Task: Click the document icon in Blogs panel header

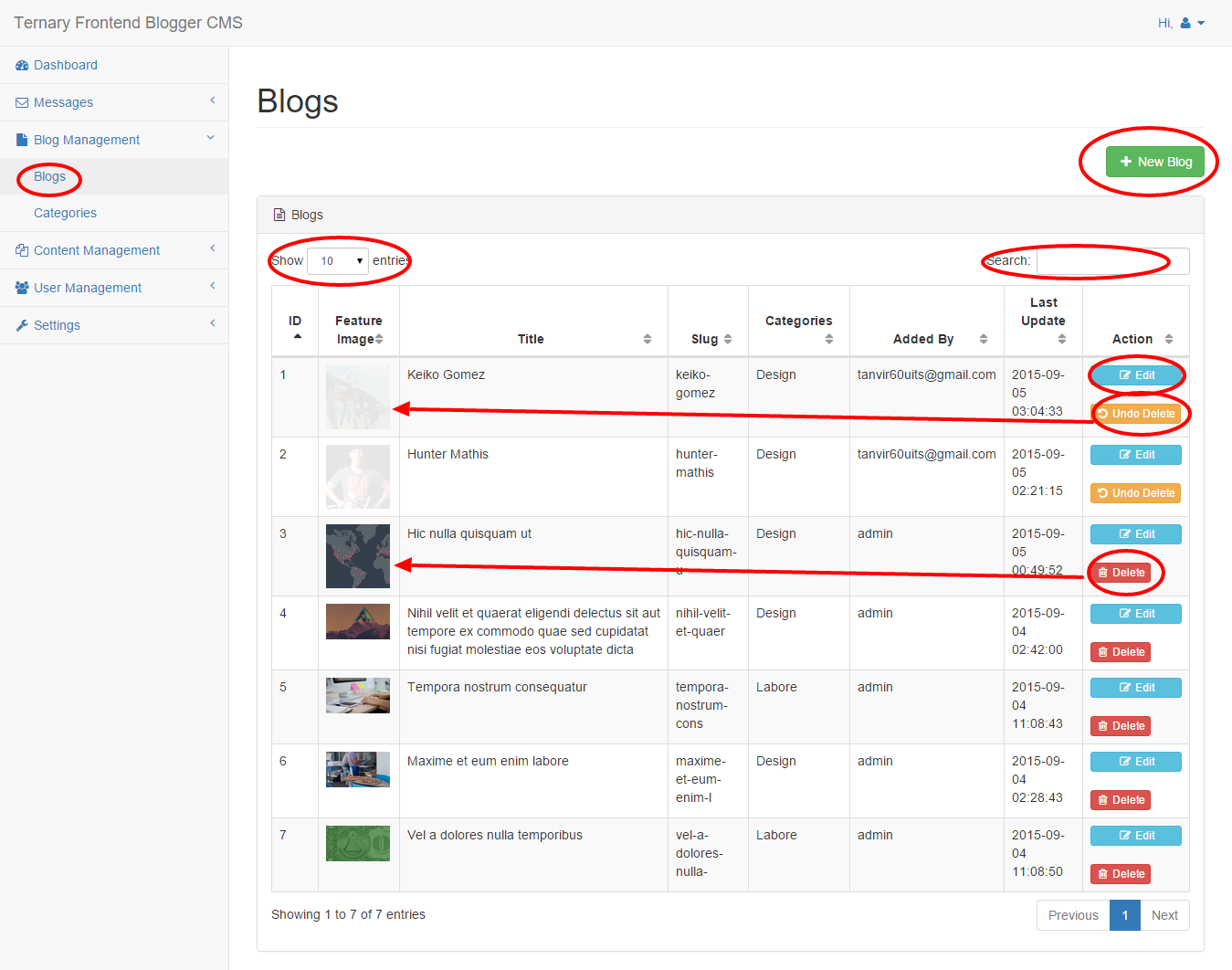Action: (279, 215)
